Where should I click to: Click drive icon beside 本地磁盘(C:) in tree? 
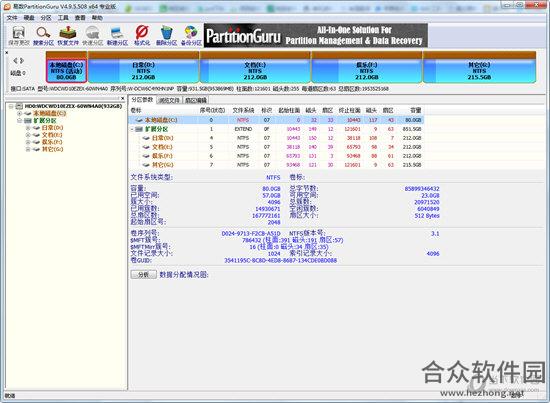point(28,113)
